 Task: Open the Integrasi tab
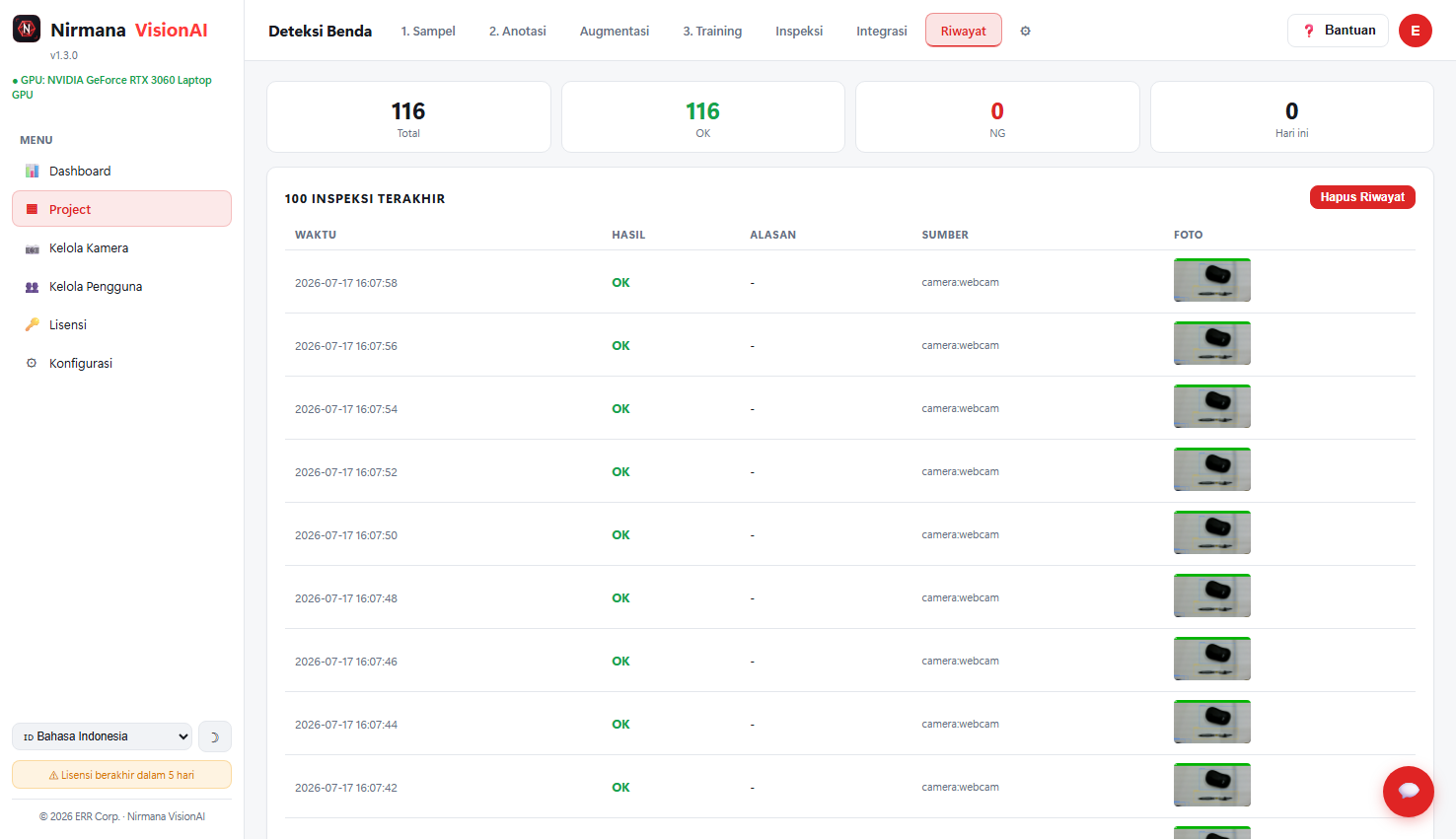(x=882, y=31)
